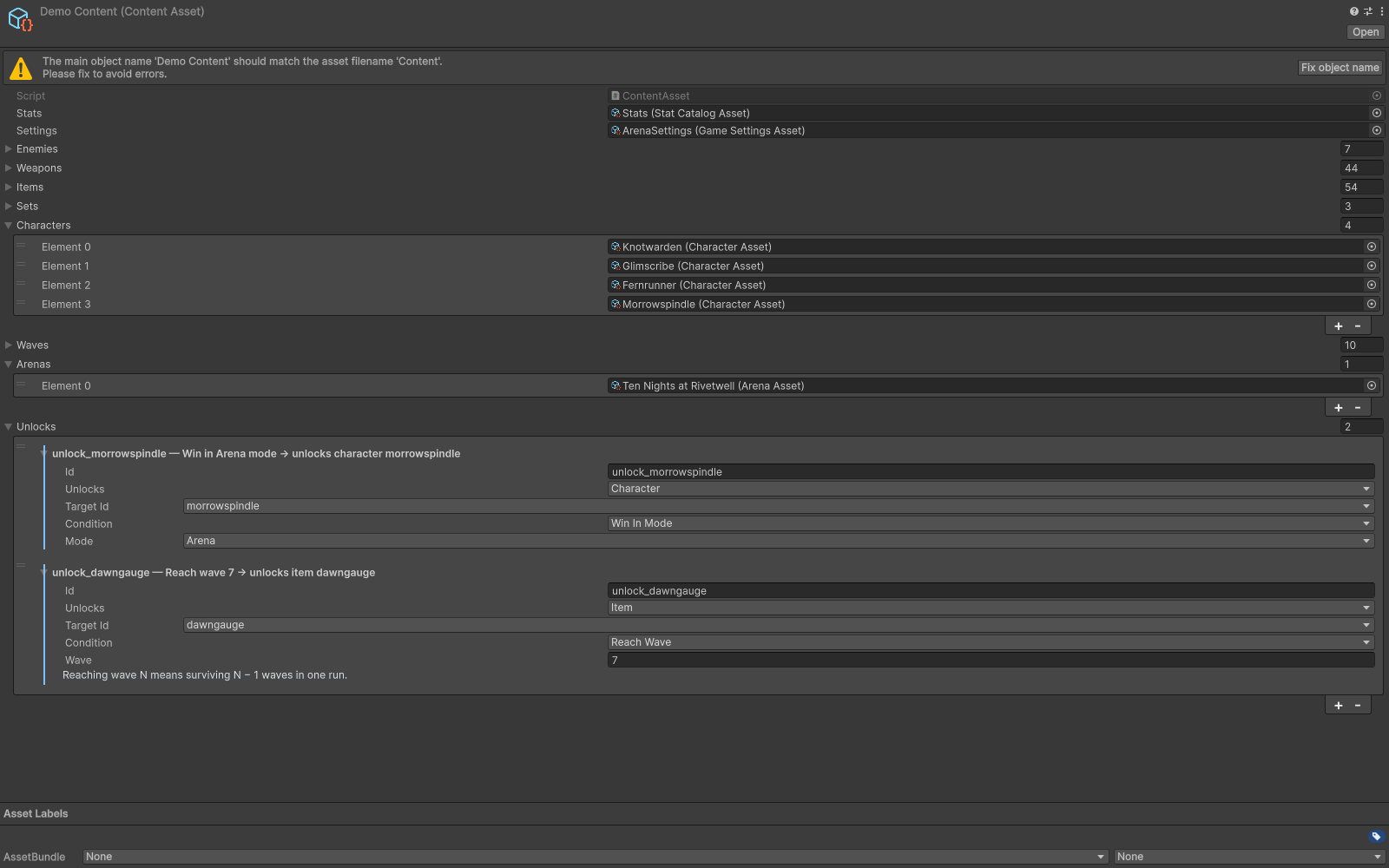The height and width of the screenshot is (868, 1389).
Task: Open Target Id dropdown showing morrowspindle
Action: 779,506
